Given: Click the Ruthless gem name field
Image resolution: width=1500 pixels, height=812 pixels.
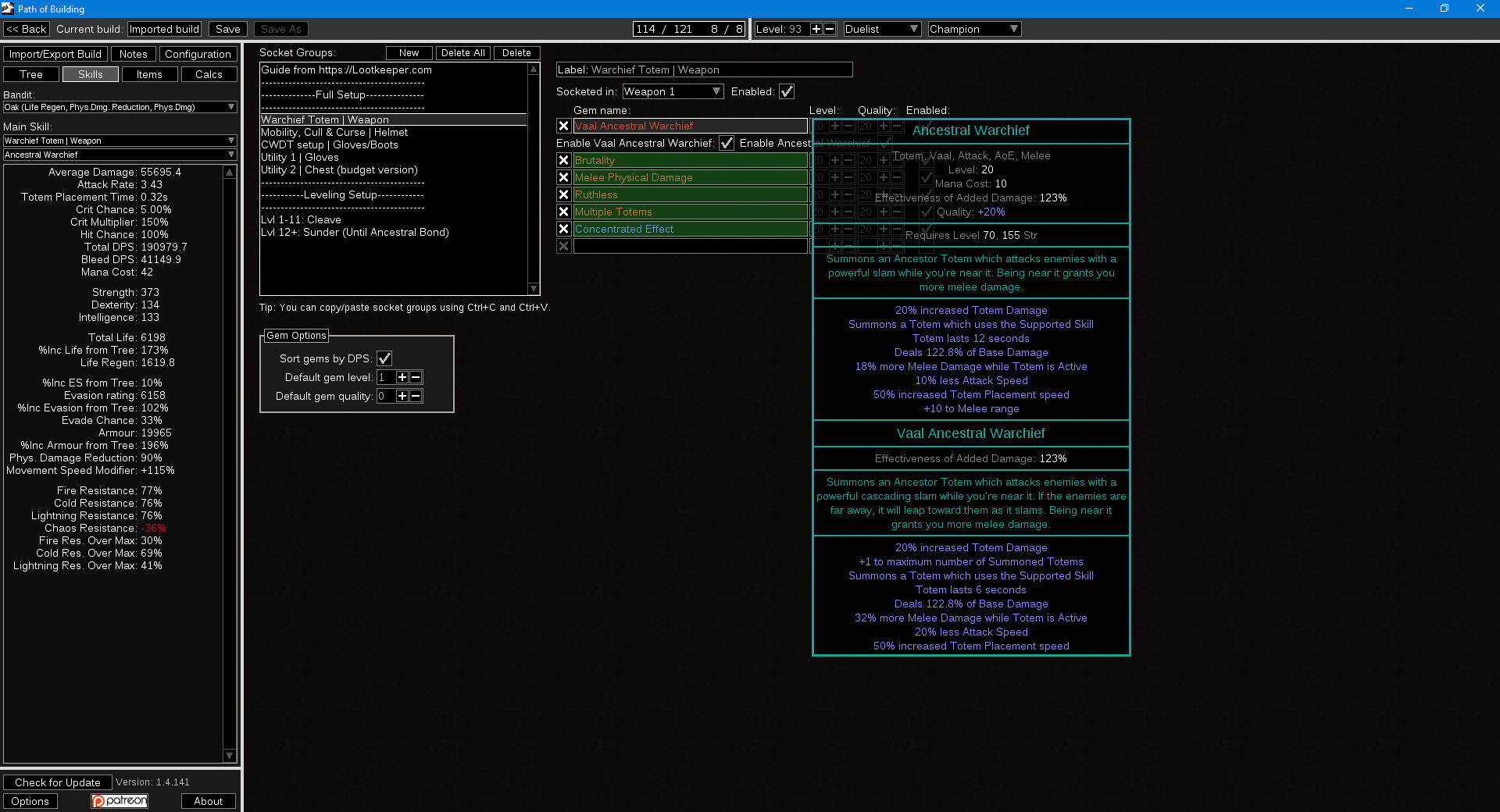Looking at the screenshot, I should coord(691,194).
